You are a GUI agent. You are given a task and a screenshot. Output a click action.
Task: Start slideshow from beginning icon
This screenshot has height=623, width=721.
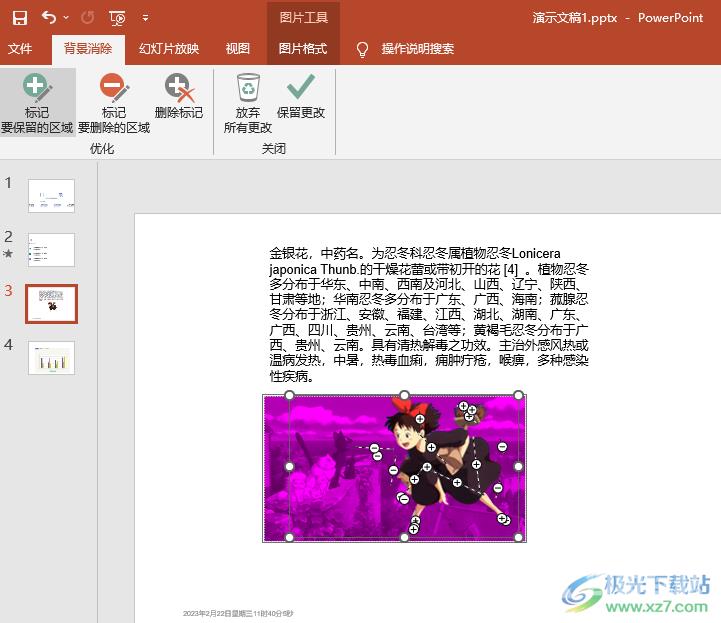pos(117,18)
